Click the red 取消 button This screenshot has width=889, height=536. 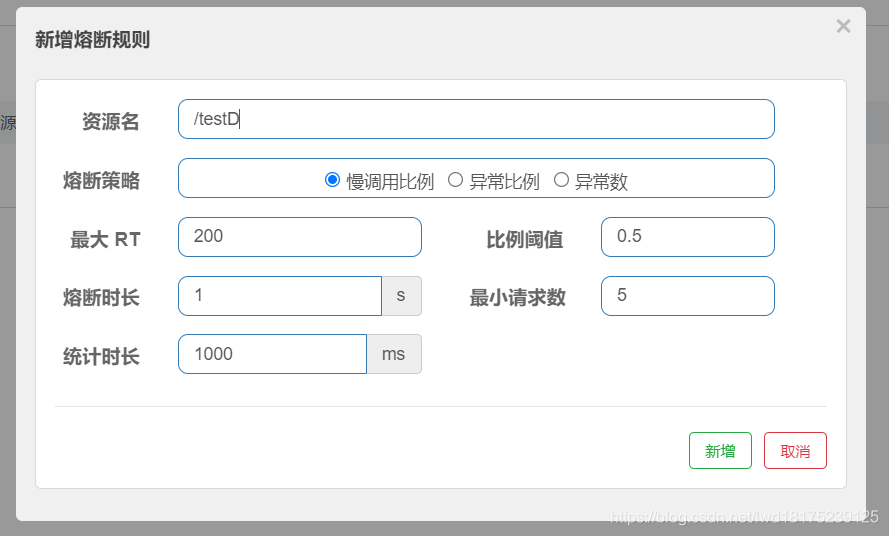coord(795,451)
